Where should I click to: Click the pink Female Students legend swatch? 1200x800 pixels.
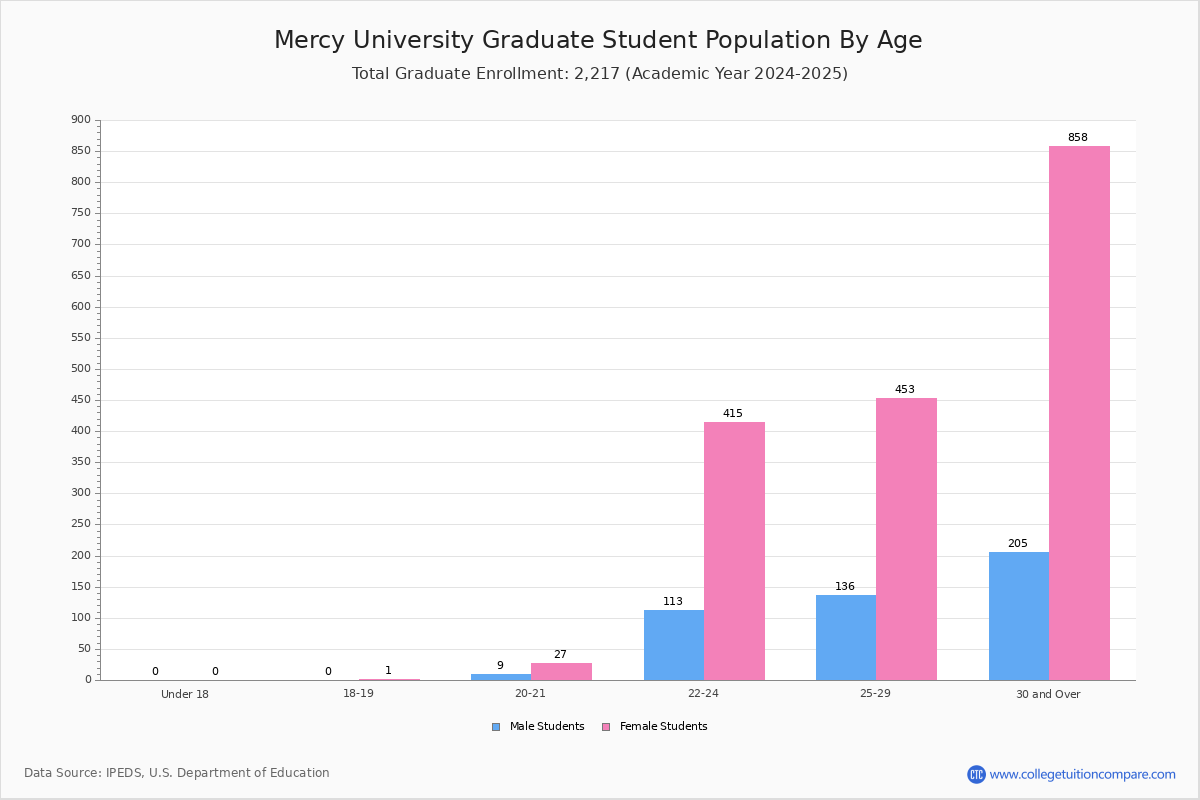(x=606, y=727)
